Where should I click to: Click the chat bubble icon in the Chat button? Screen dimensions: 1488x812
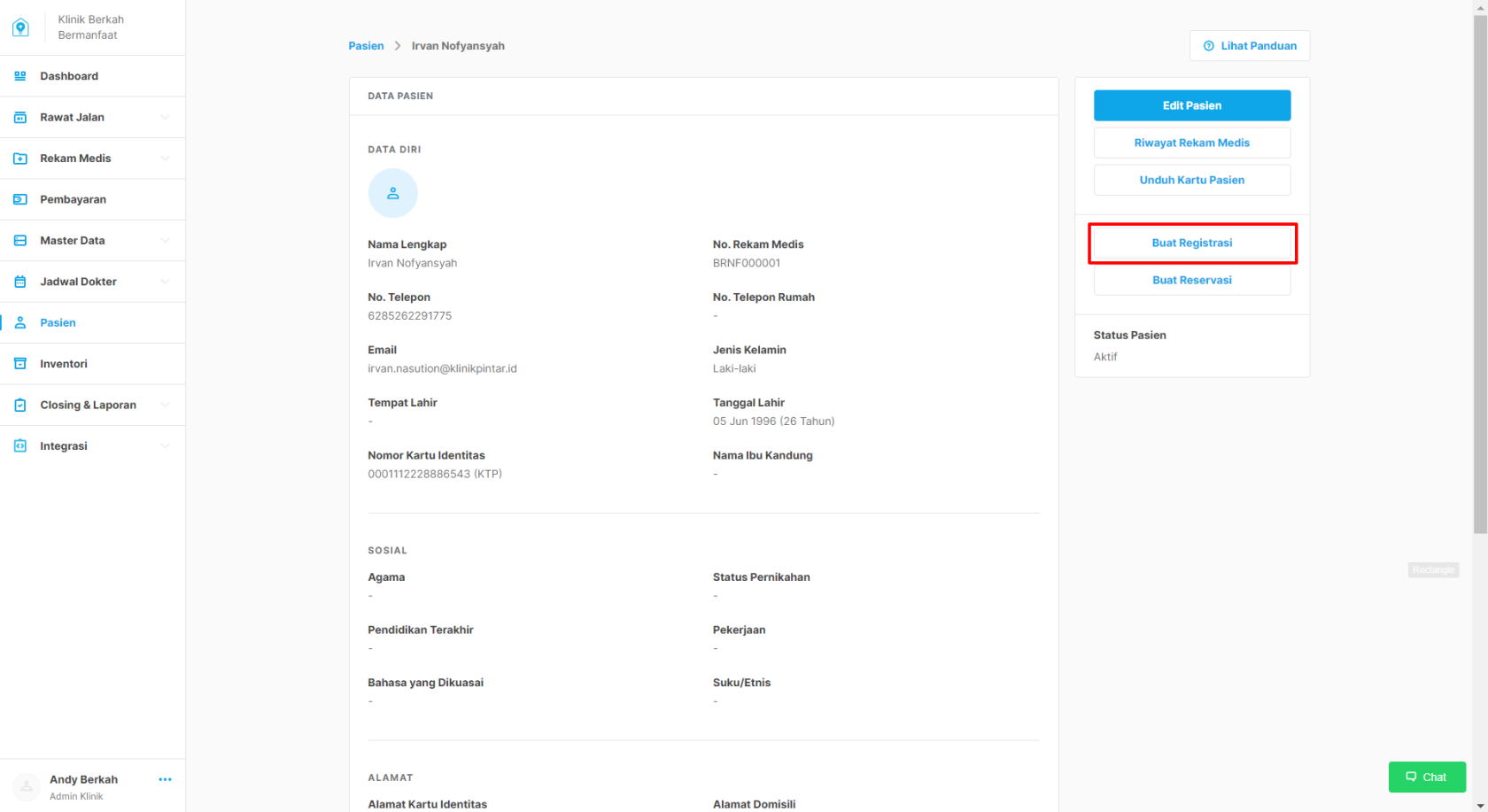[x=1411, y=777]
